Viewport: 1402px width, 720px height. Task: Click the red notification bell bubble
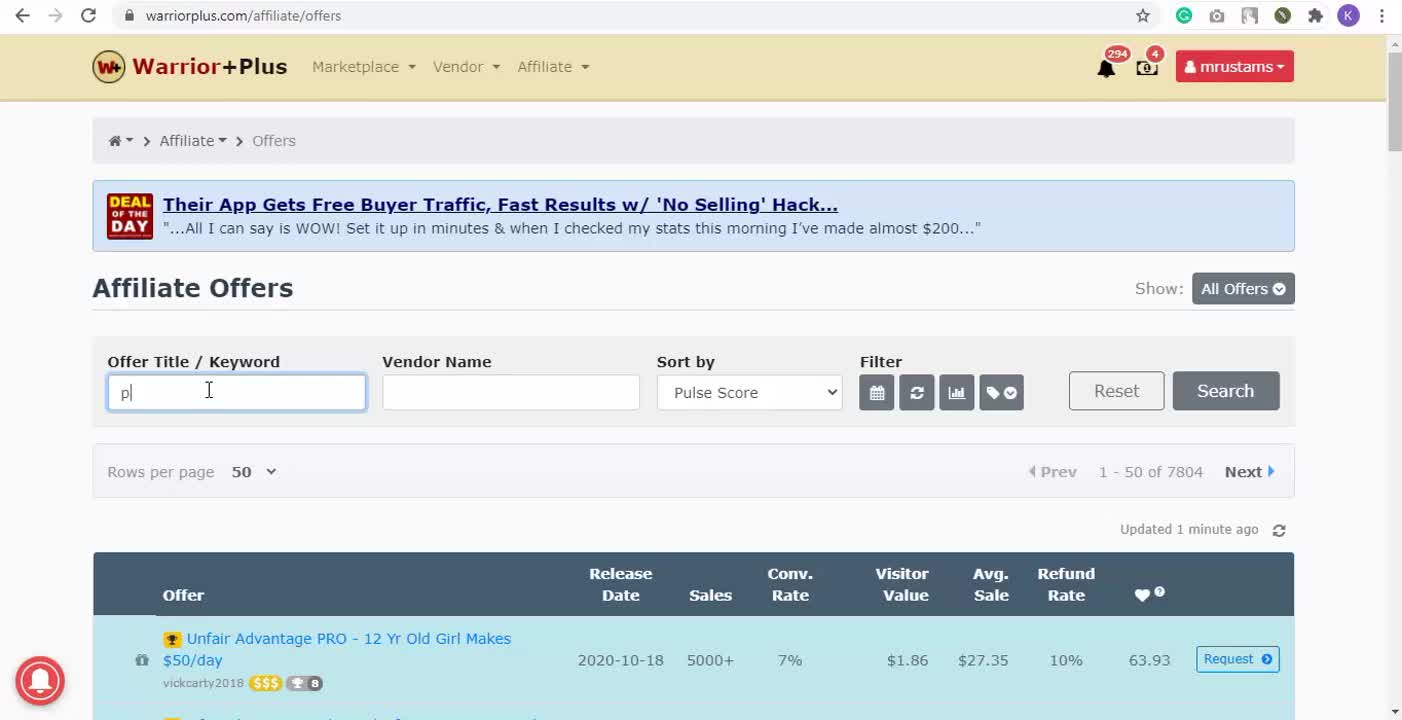tap(40, 681)
